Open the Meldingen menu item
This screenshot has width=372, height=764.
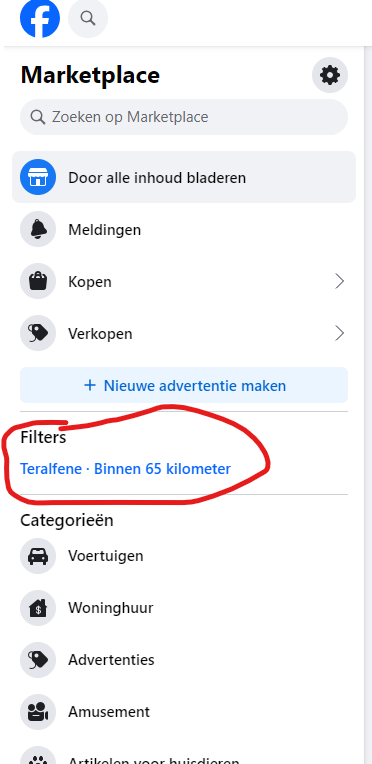tap(184, 229)
